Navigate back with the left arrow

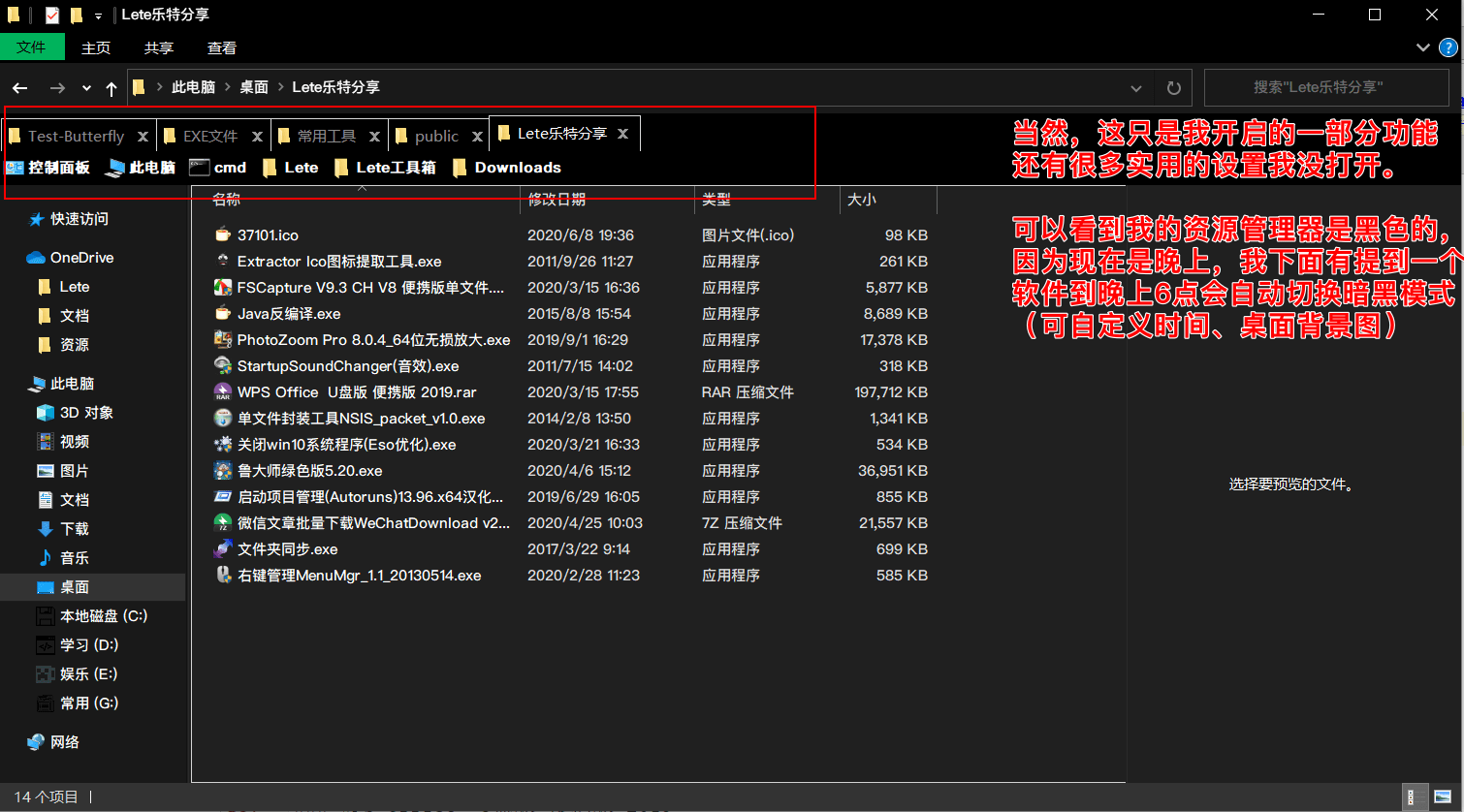click(20, 88)
